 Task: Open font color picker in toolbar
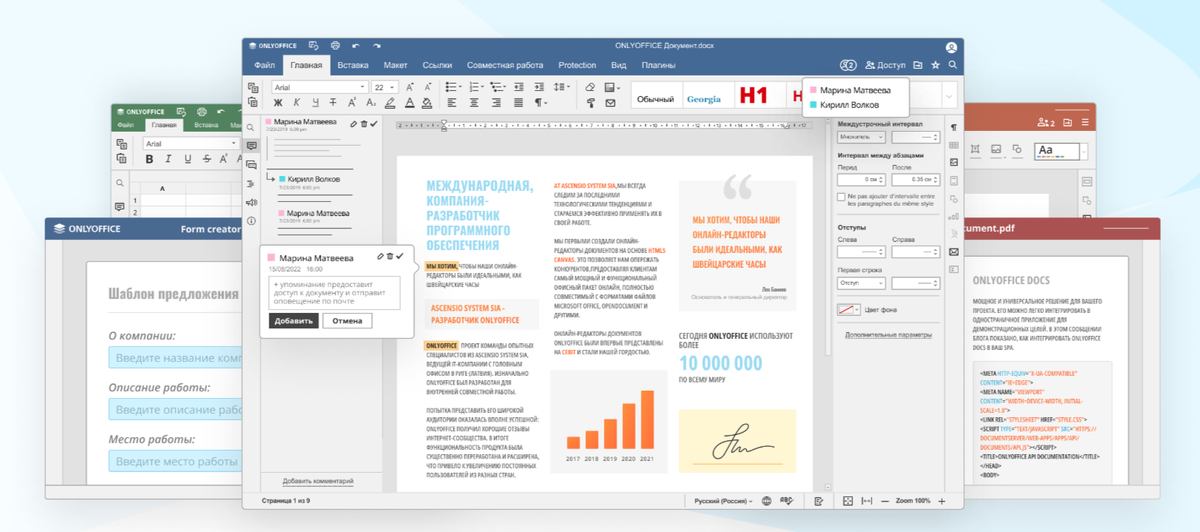[410, 102]
